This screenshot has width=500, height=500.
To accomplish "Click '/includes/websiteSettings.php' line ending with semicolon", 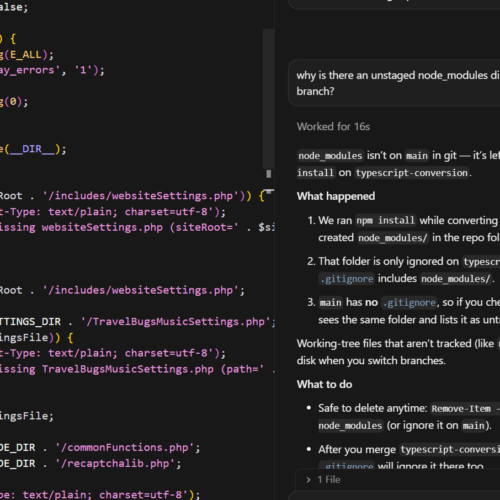I will tap(122, 290).
